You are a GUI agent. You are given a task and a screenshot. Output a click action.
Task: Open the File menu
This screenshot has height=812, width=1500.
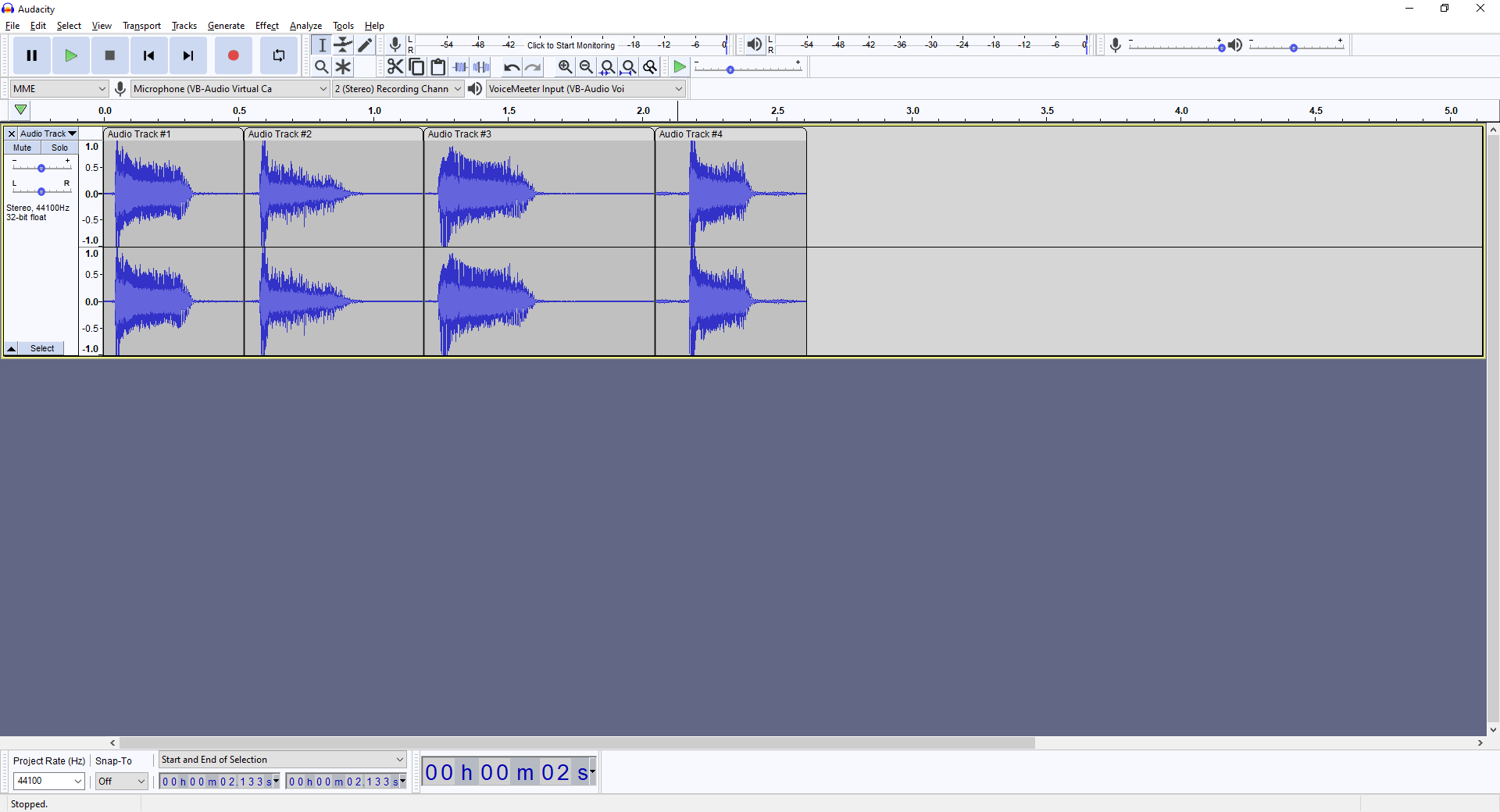pyautogui.click(x=12, y=26)
